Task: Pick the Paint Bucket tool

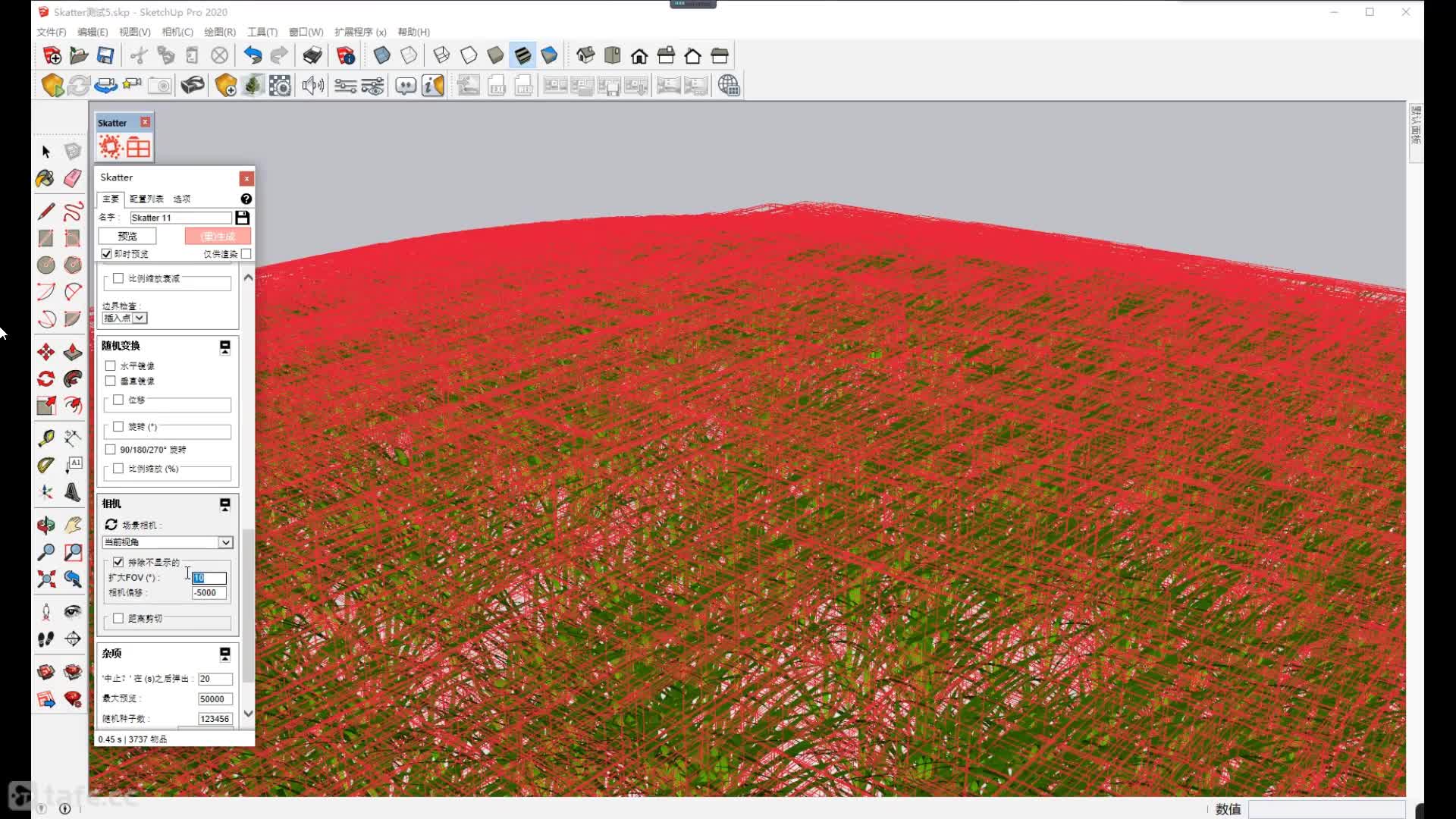Action: point(45,178)
